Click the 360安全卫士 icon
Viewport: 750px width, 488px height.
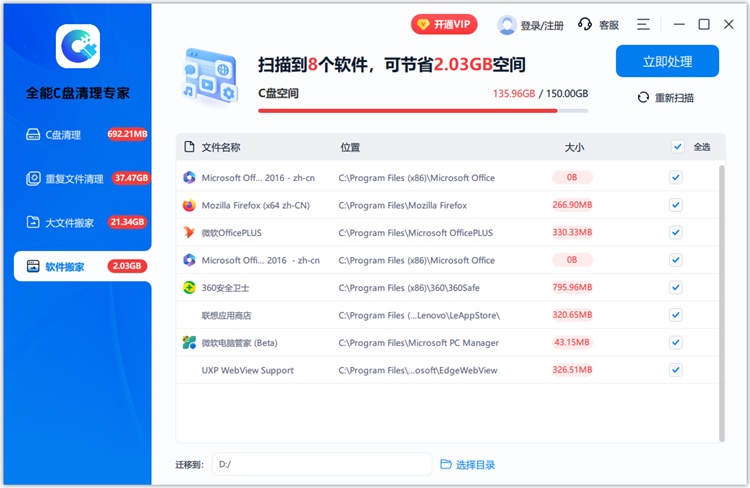coord(189,288)
